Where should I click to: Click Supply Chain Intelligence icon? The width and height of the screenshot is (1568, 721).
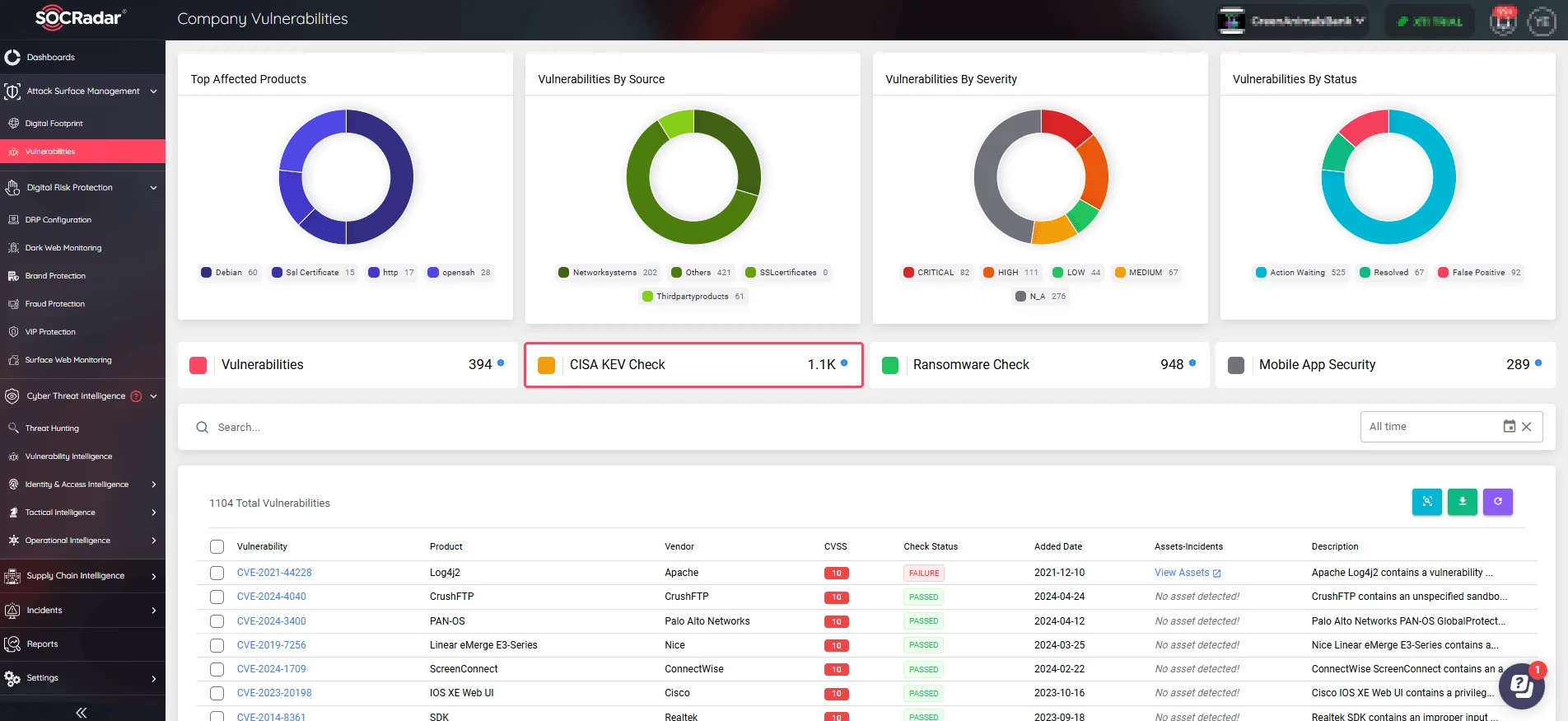(12, 576)
